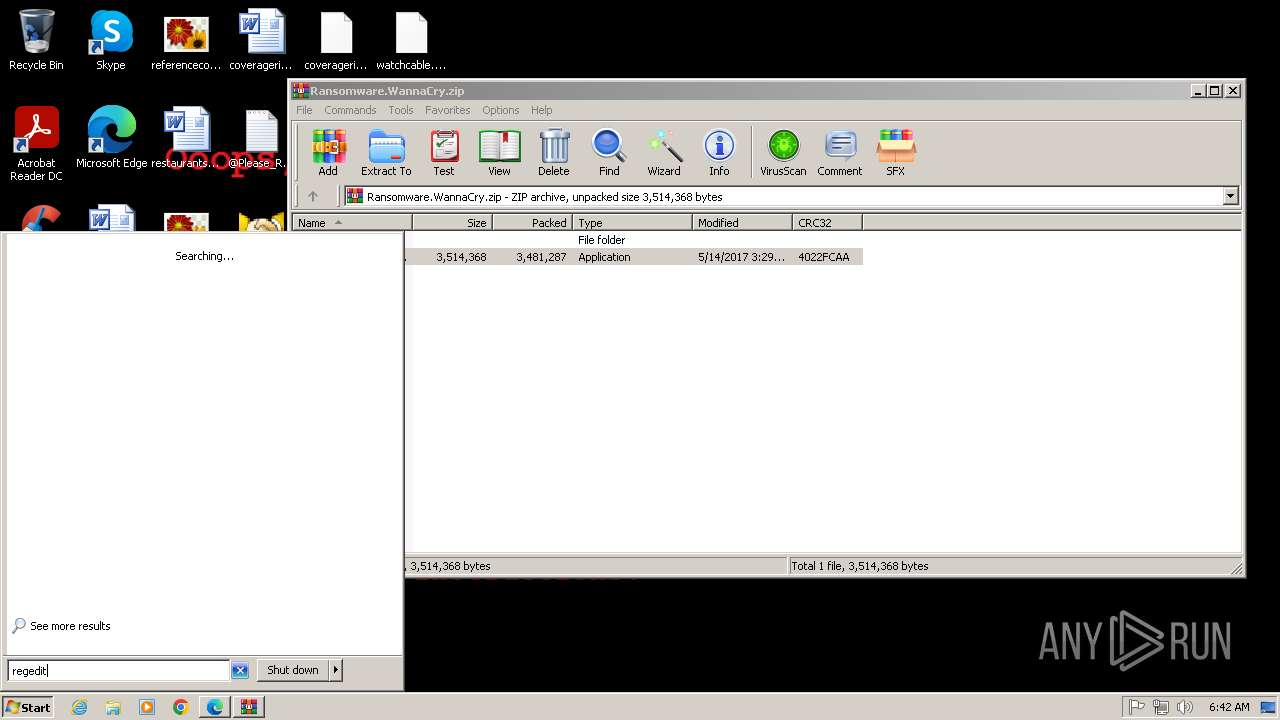The width and height of the screenshot is (1280, 720).
Task: Open the File menu
Action: (x=304, y=110)
